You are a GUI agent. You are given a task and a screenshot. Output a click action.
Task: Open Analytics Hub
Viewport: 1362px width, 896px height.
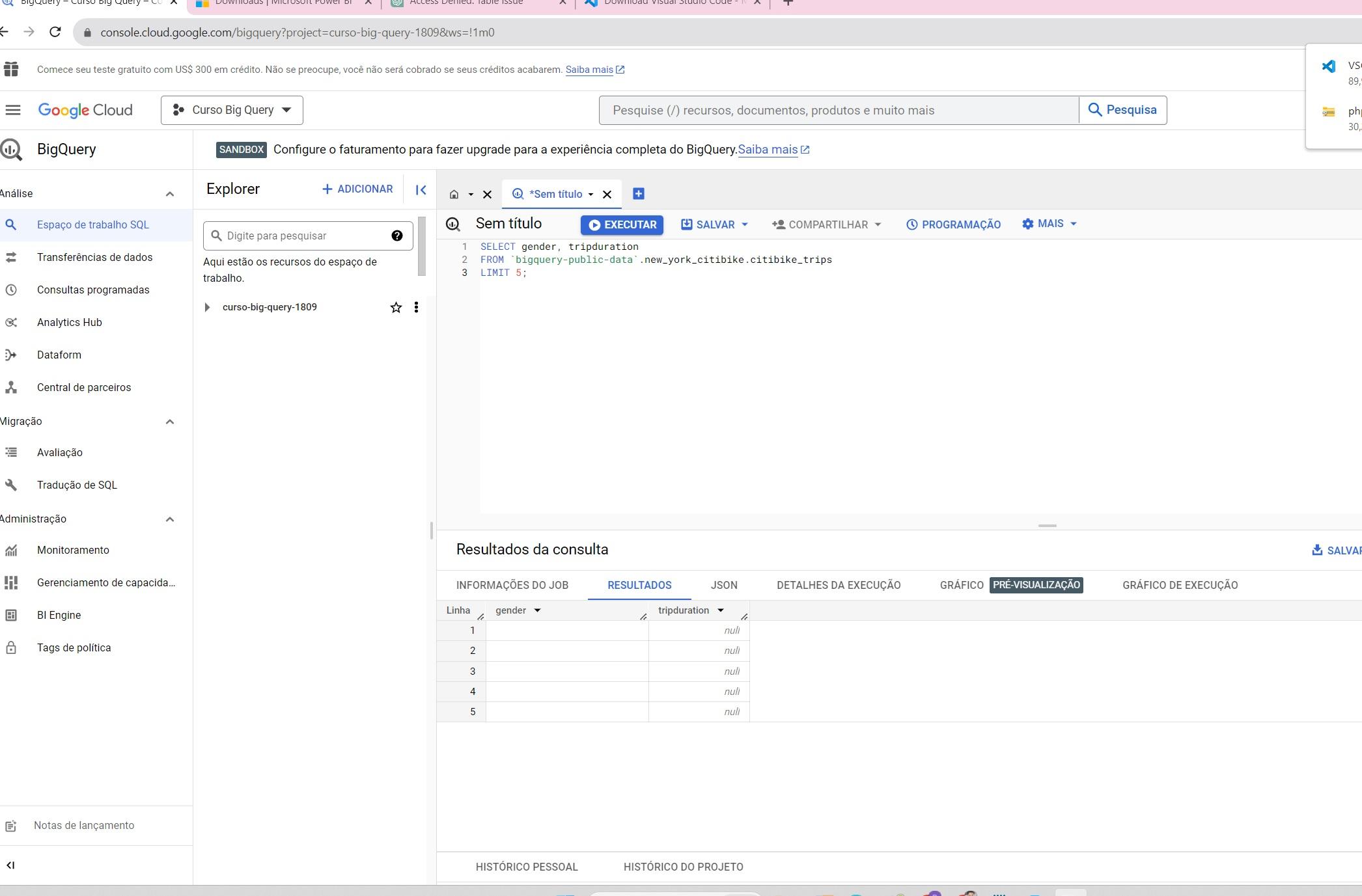coord(69,322)
